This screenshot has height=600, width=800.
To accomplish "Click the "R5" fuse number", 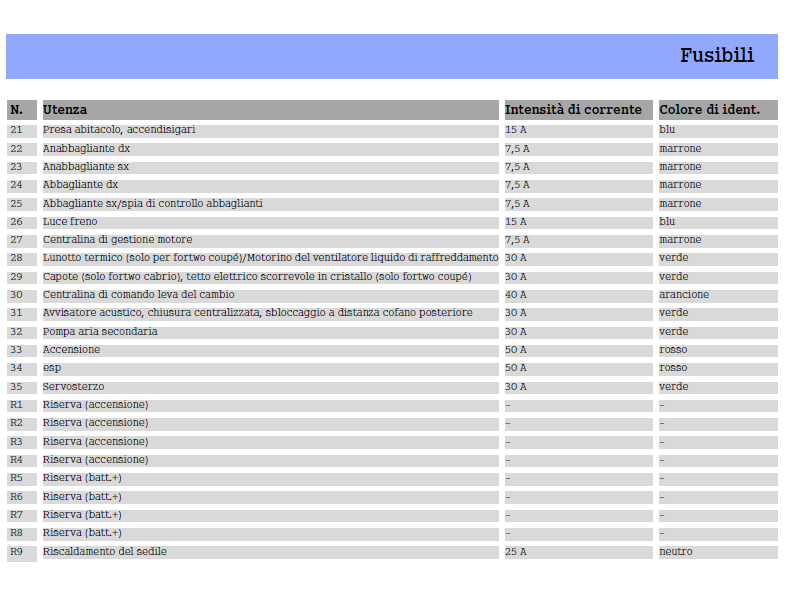I will coord(16,478).
